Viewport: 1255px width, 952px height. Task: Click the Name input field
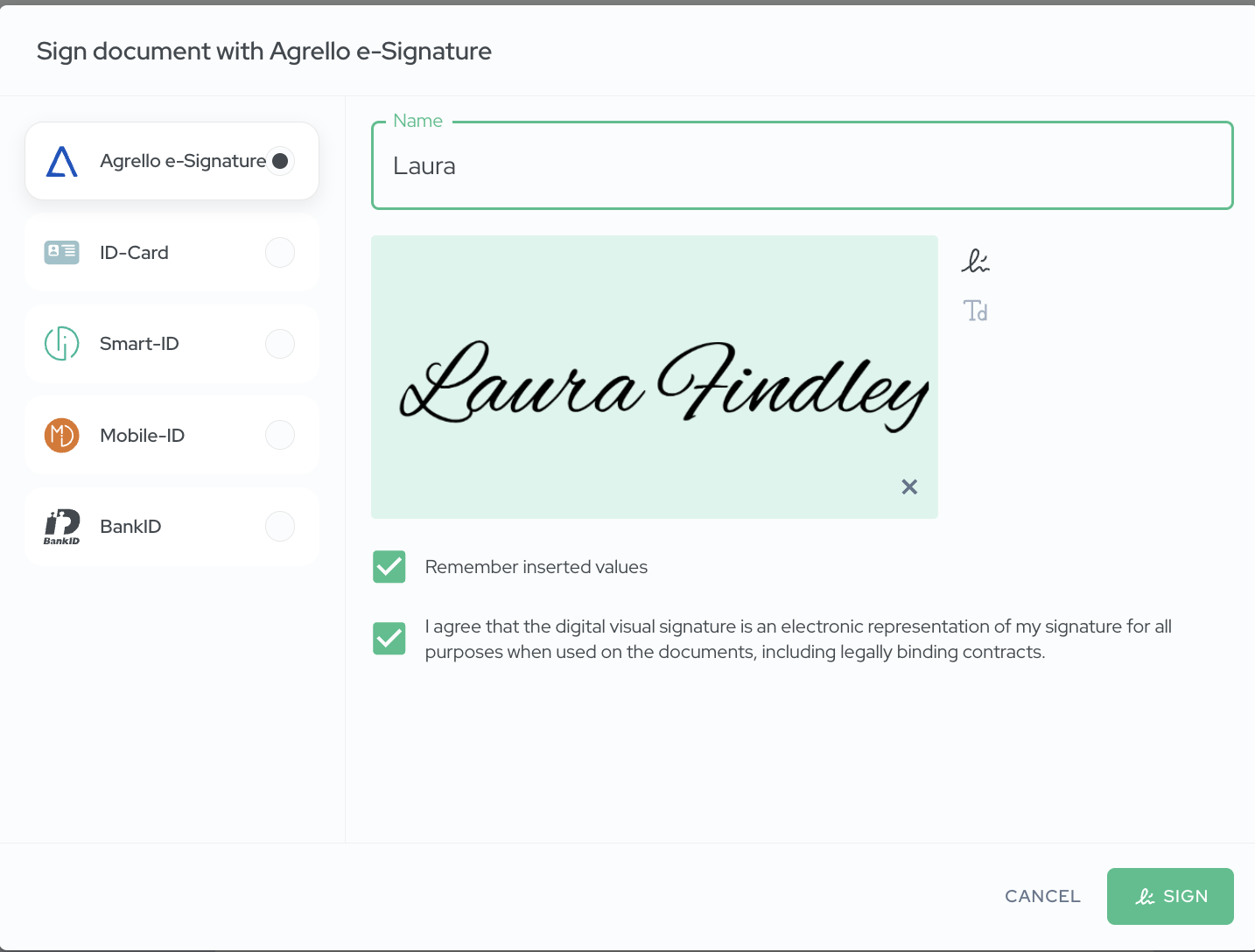click(x=803, y=165)
